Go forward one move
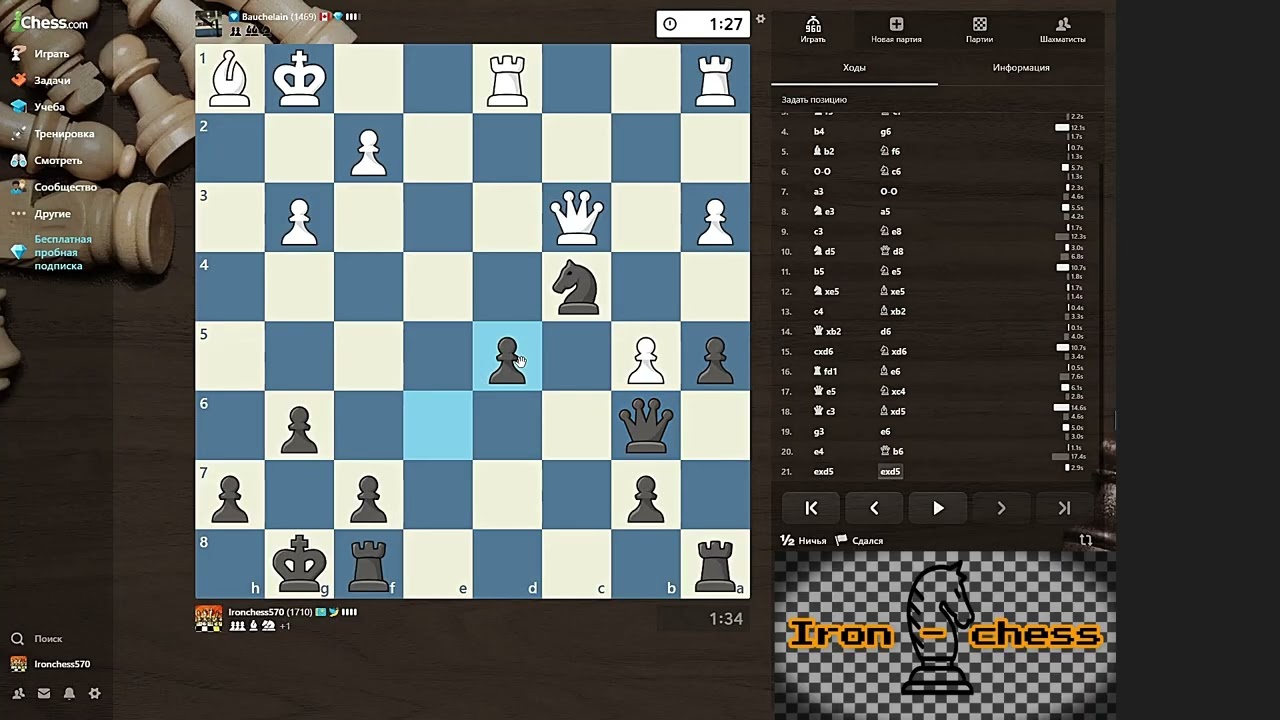The width and height of the screenshot is (1280, 720). point(1001,508)
